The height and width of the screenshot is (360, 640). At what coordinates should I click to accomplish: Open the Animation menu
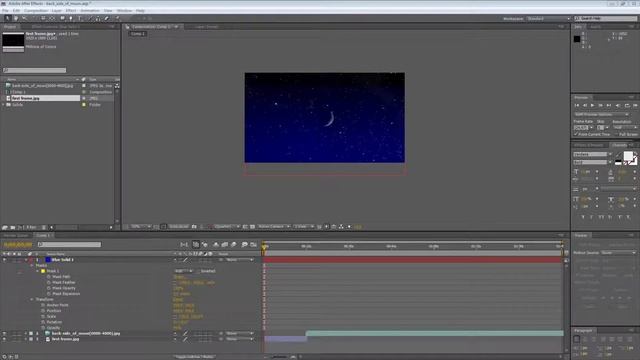click(90, 11)
